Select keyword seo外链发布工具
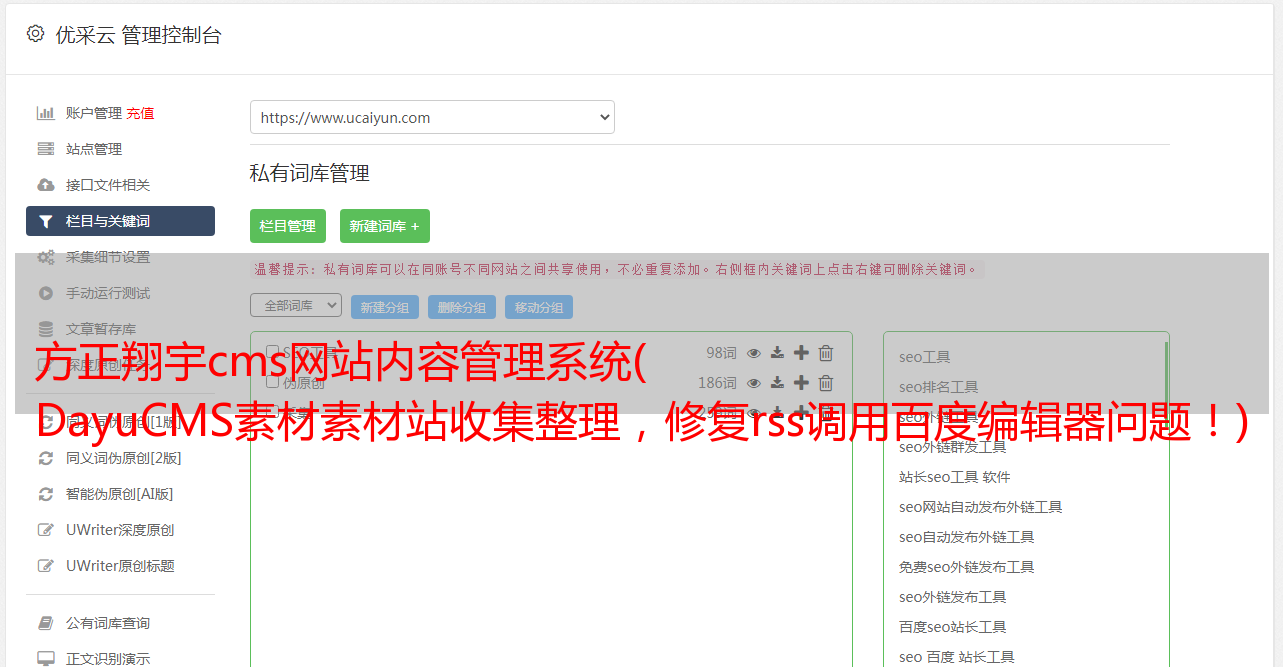1283x667 pixels. (x=952, y=597)
